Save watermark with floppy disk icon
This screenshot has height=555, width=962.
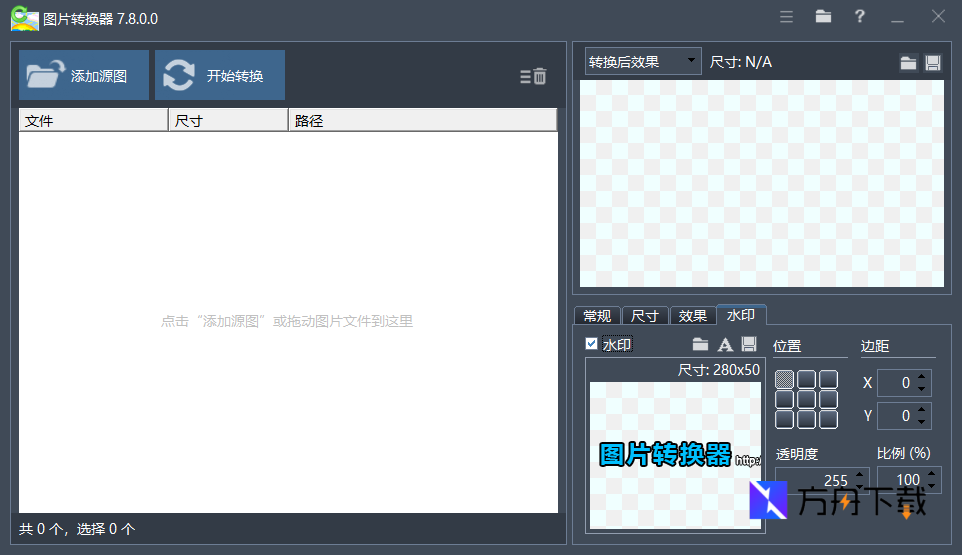click(749, 344)
